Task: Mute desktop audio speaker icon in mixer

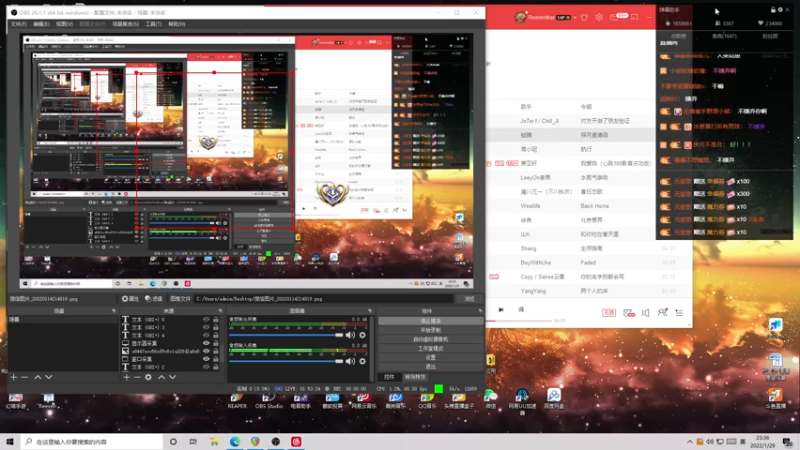Action: point(350,335)
